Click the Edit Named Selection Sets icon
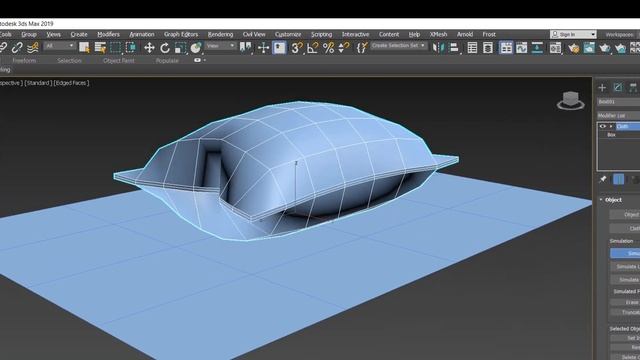The image size is (640, 360). (362, 48)
